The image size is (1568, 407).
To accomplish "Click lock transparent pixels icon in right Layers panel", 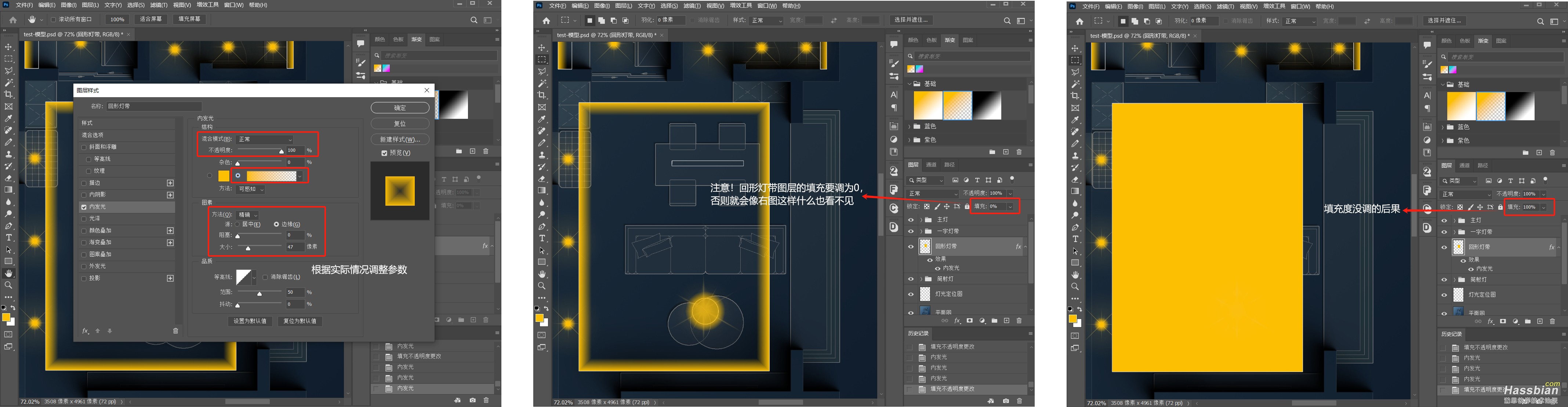I will tap(1460, 208).
